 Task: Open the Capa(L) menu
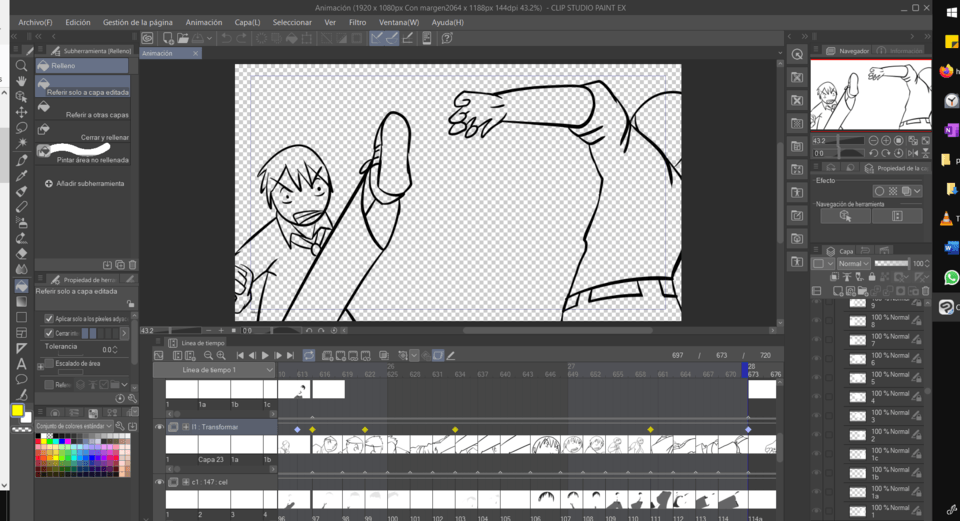(x=247, y=22)
